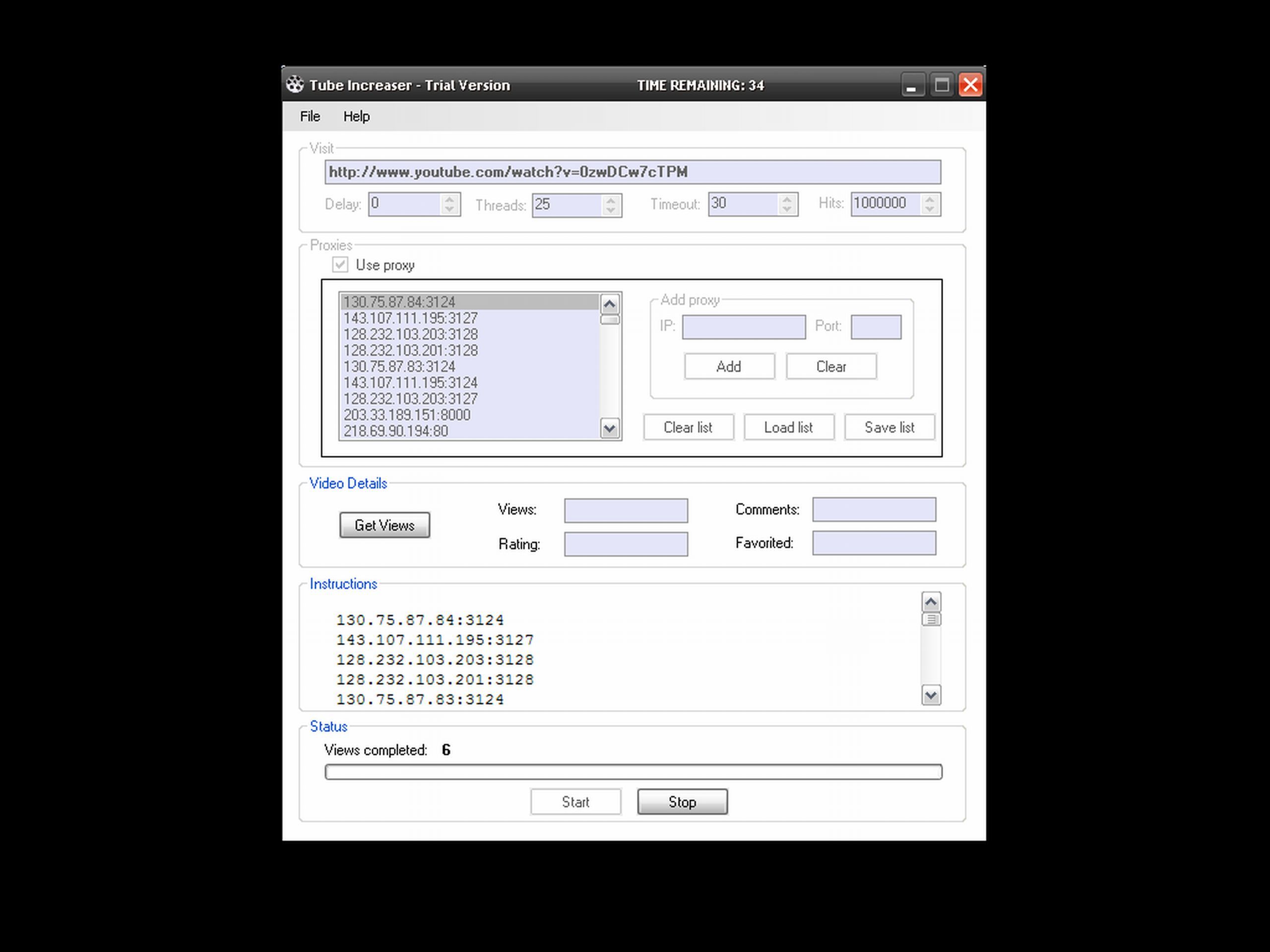Click the Get Views button
This screenshot has height=952, width=1270.
click(384, 525)
